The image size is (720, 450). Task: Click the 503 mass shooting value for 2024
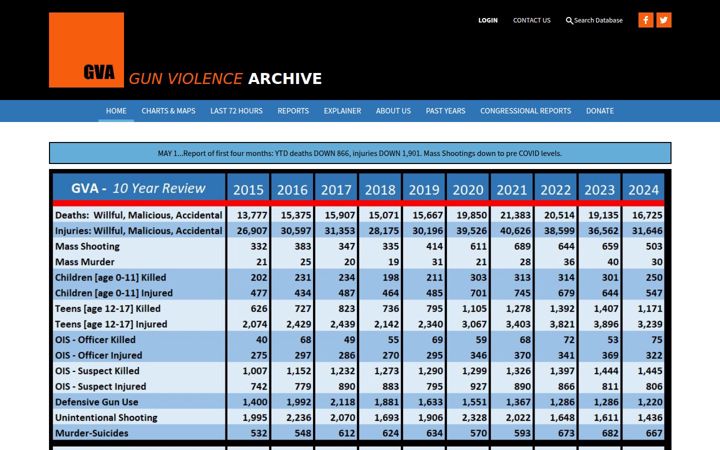(654, 247)
